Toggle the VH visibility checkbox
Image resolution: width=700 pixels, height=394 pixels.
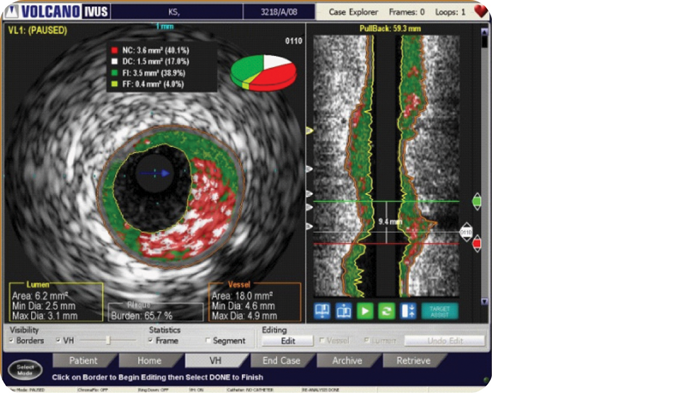58,340
